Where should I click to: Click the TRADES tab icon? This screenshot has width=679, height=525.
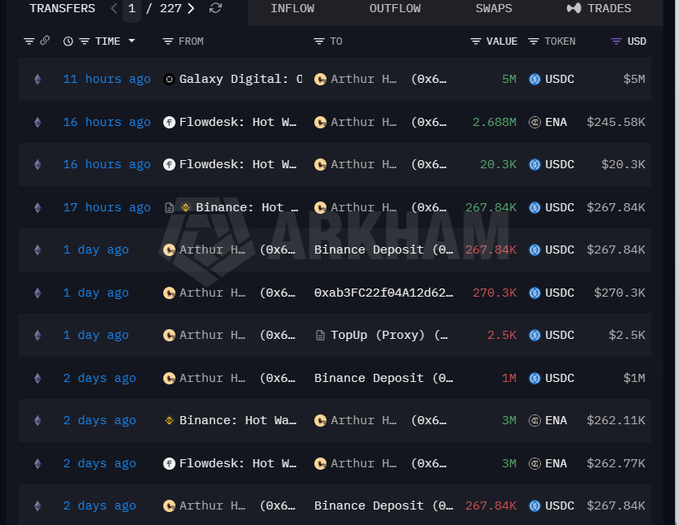click(574, 8)
